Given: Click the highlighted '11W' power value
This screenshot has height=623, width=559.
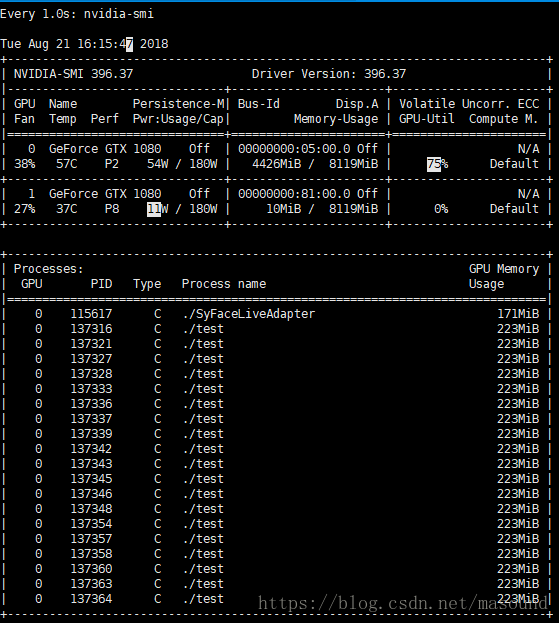Looking at the screenshot, I should [158, 209].
